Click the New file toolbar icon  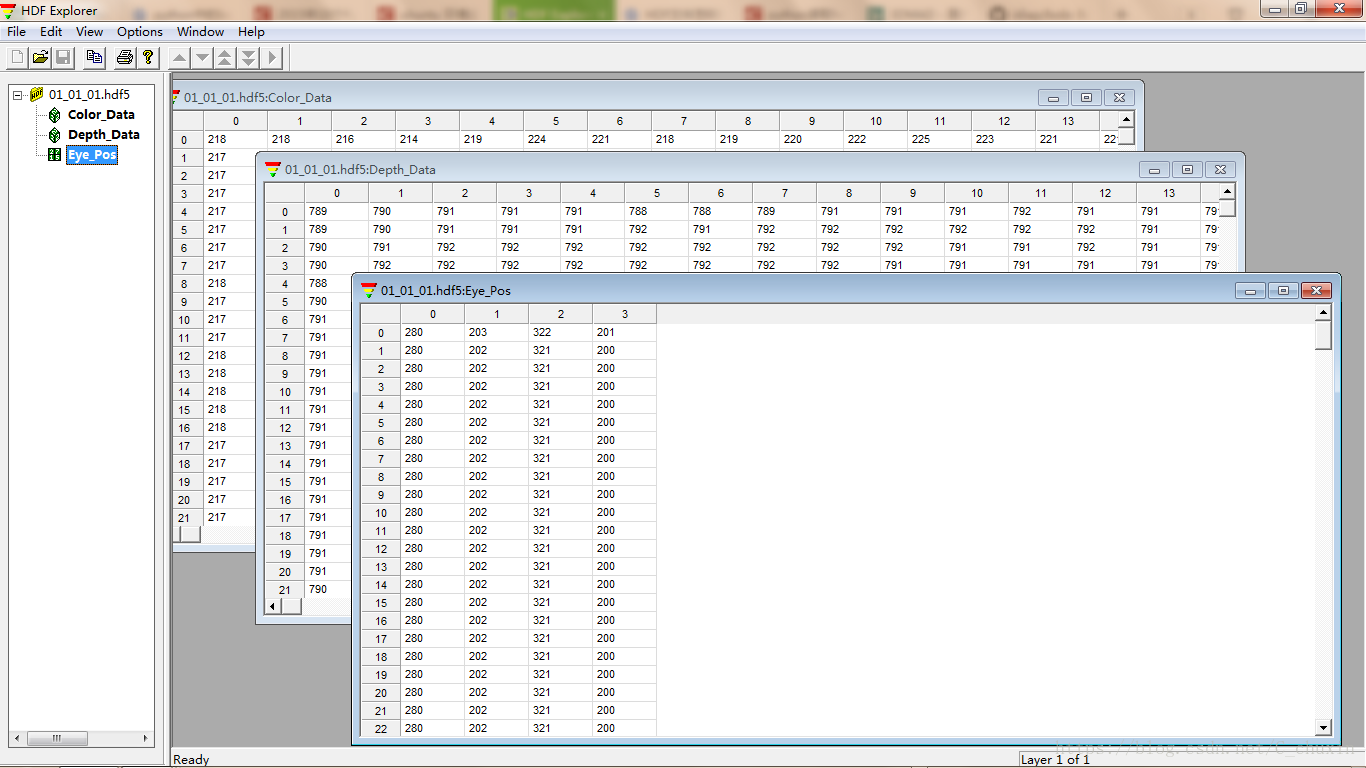(x=17, y=57)
